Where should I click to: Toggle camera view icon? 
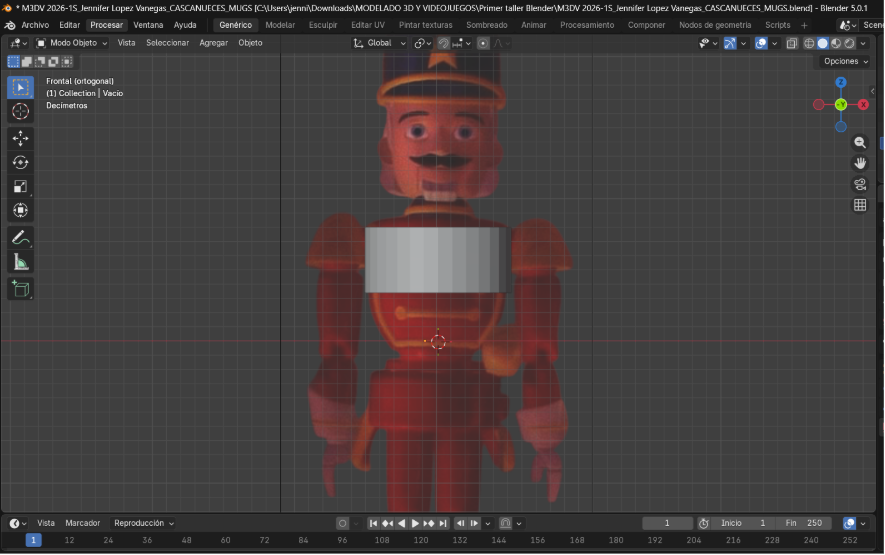(x=860, y=184)
